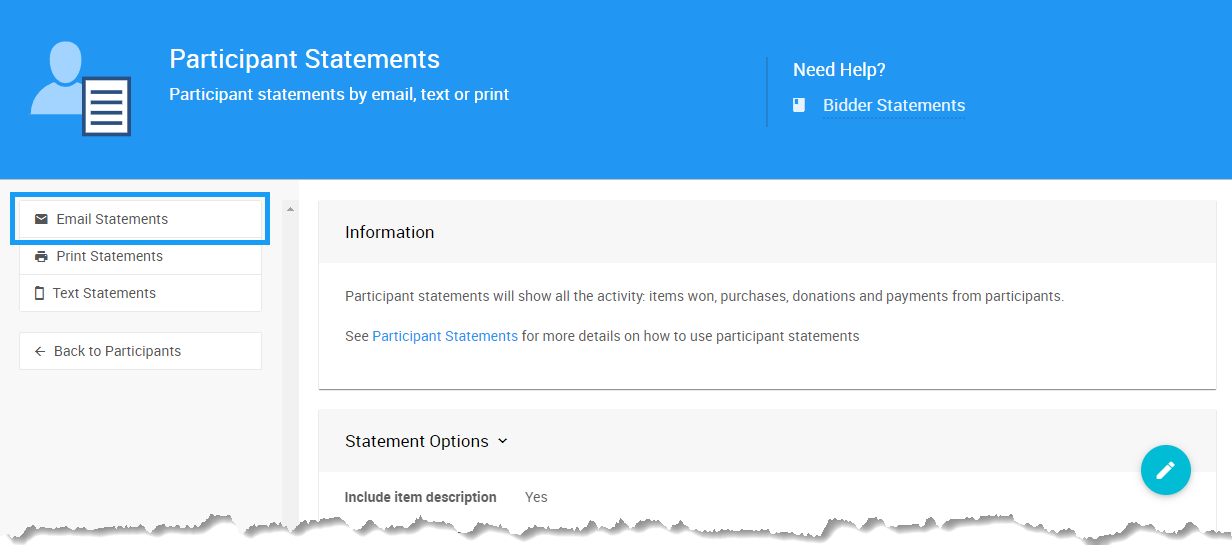
Task: Click the Information panel header
Action: click(389, 232)
